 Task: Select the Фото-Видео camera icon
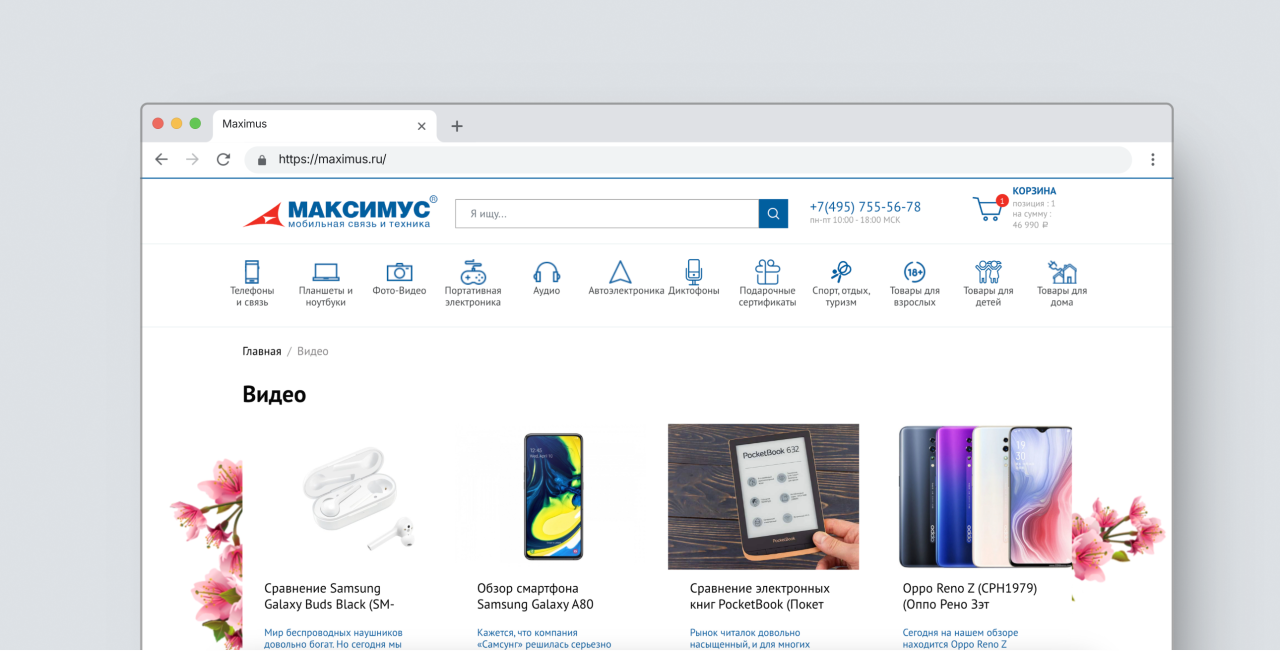point(399,272)
